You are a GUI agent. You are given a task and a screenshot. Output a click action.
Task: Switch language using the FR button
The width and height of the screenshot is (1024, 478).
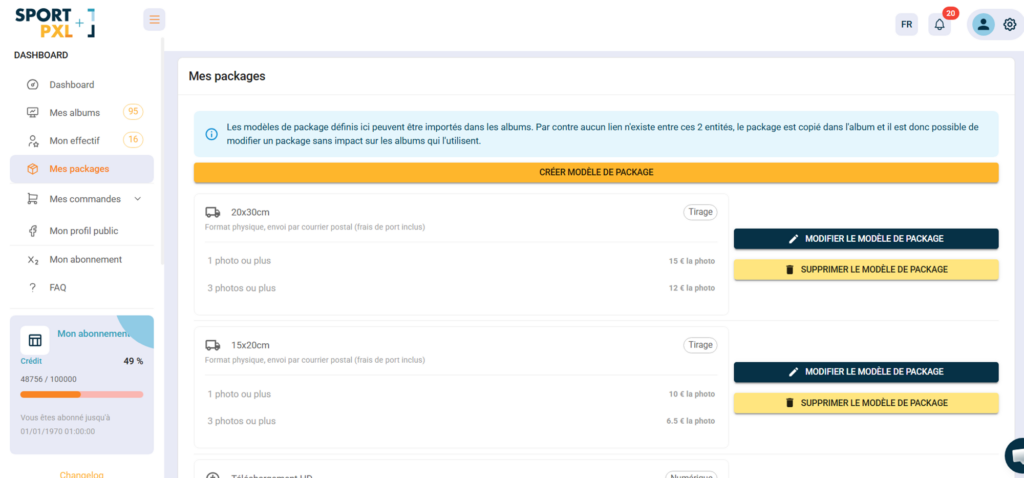click(x=906, y=25)
